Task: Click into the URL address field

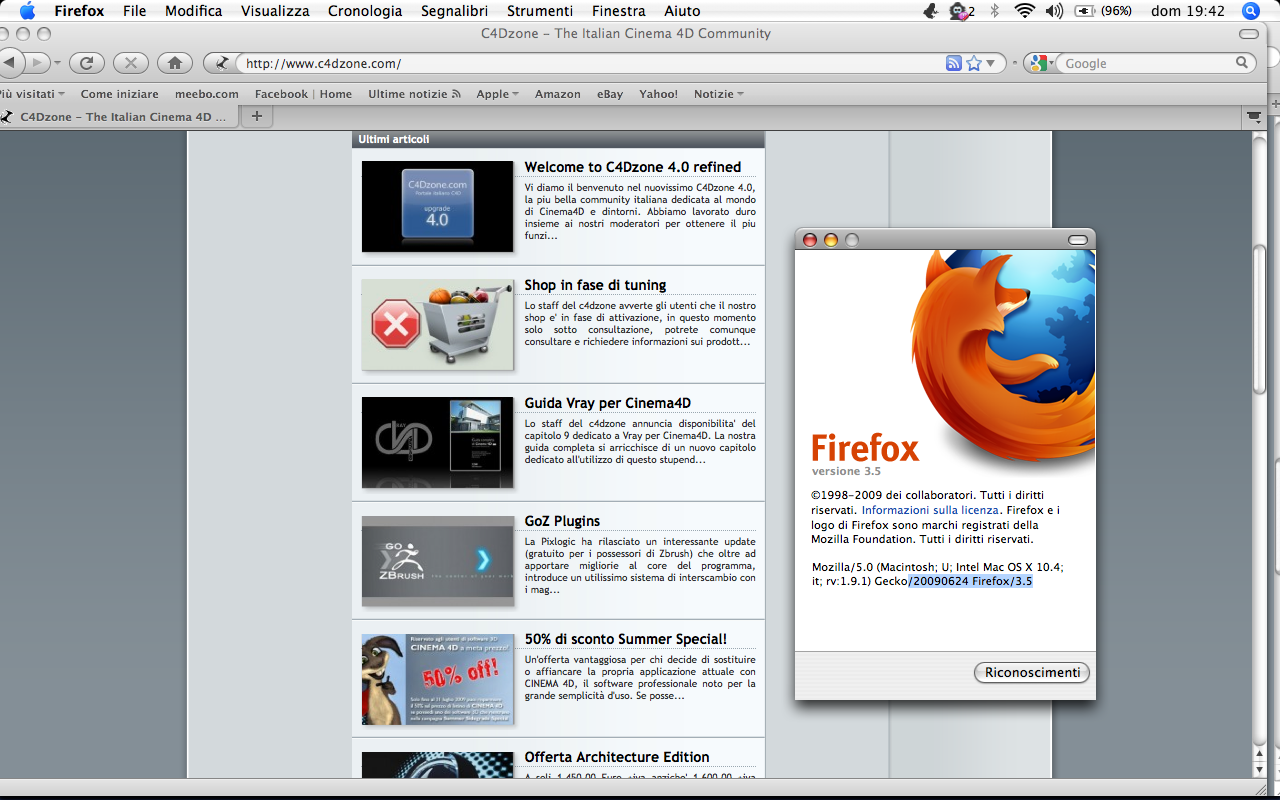Action: [590, 63]
